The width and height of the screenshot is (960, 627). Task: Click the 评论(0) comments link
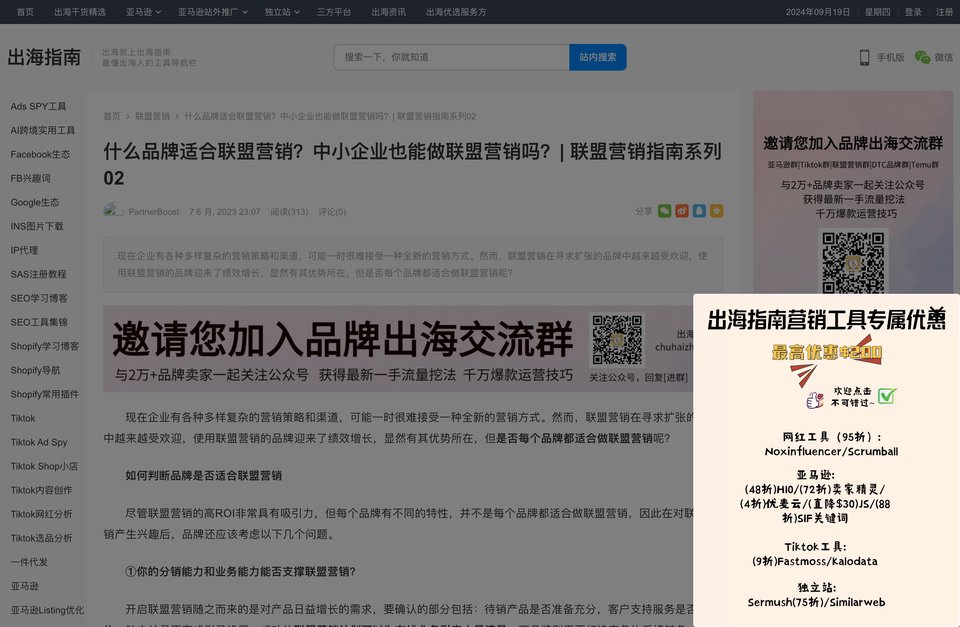(x=332, y=212)
